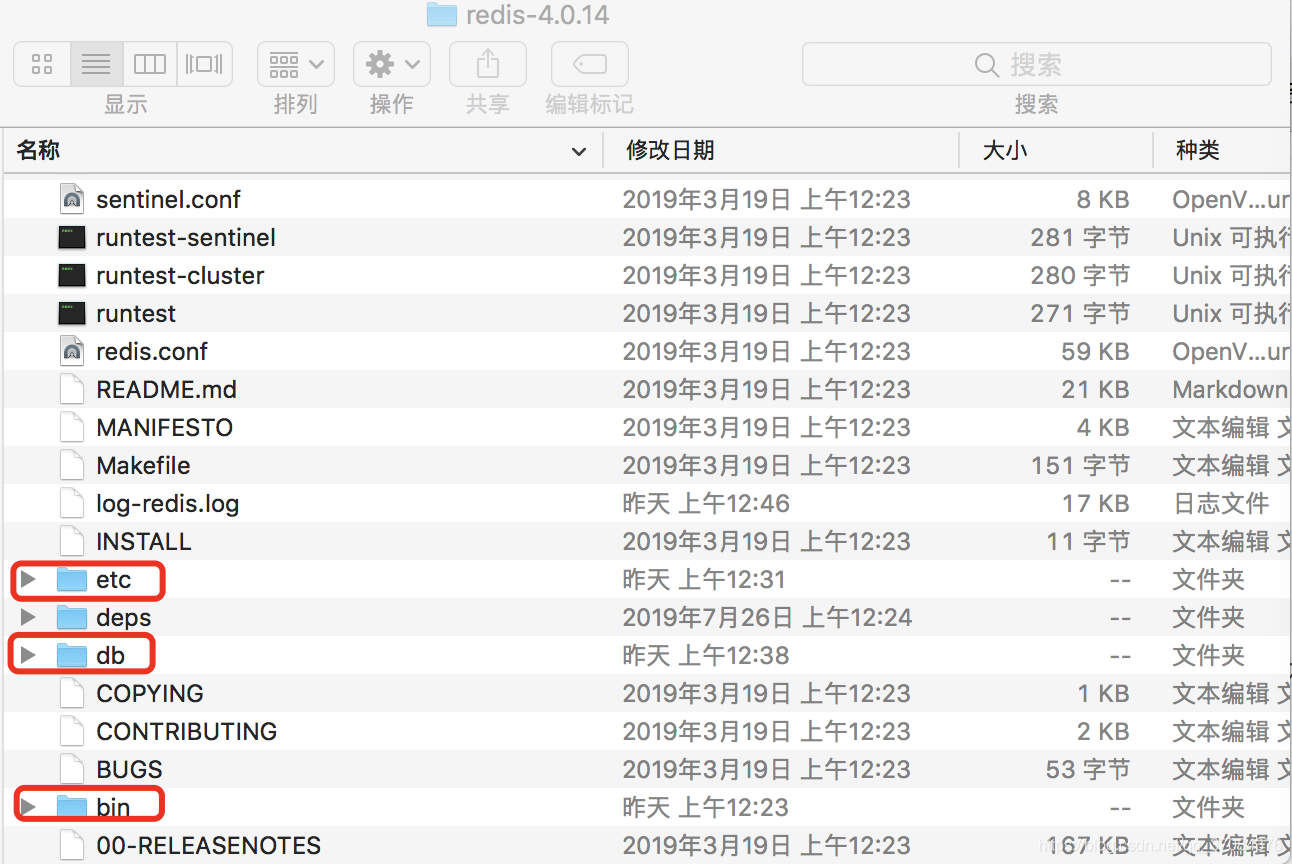The image size is (1292, 864).
Task: Select the COPYING document icon
Action: point(72,693)
